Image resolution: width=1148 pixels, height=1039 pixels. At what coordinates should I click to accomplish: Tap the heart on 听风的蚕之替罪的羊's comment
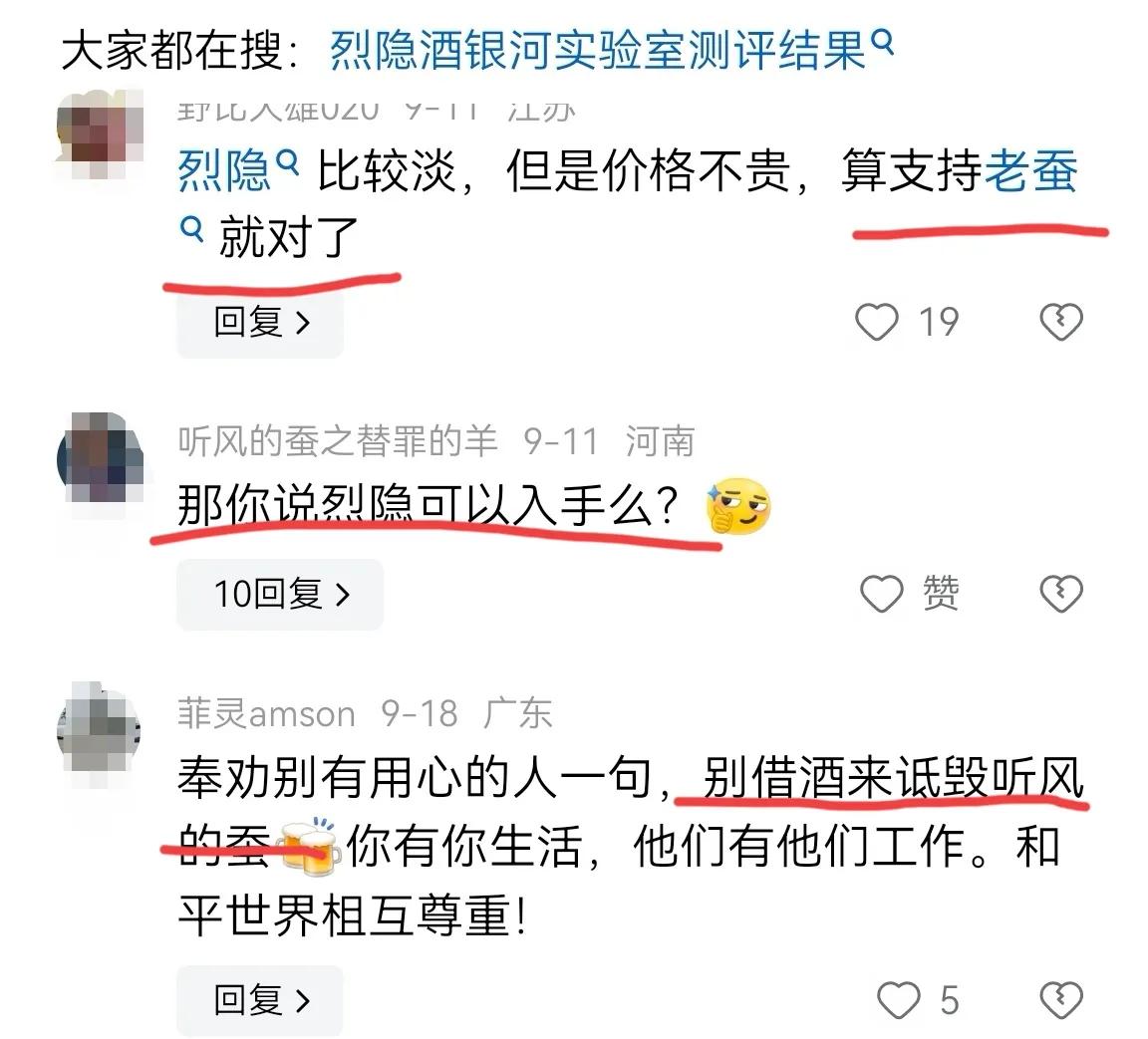tap(881, 593)
